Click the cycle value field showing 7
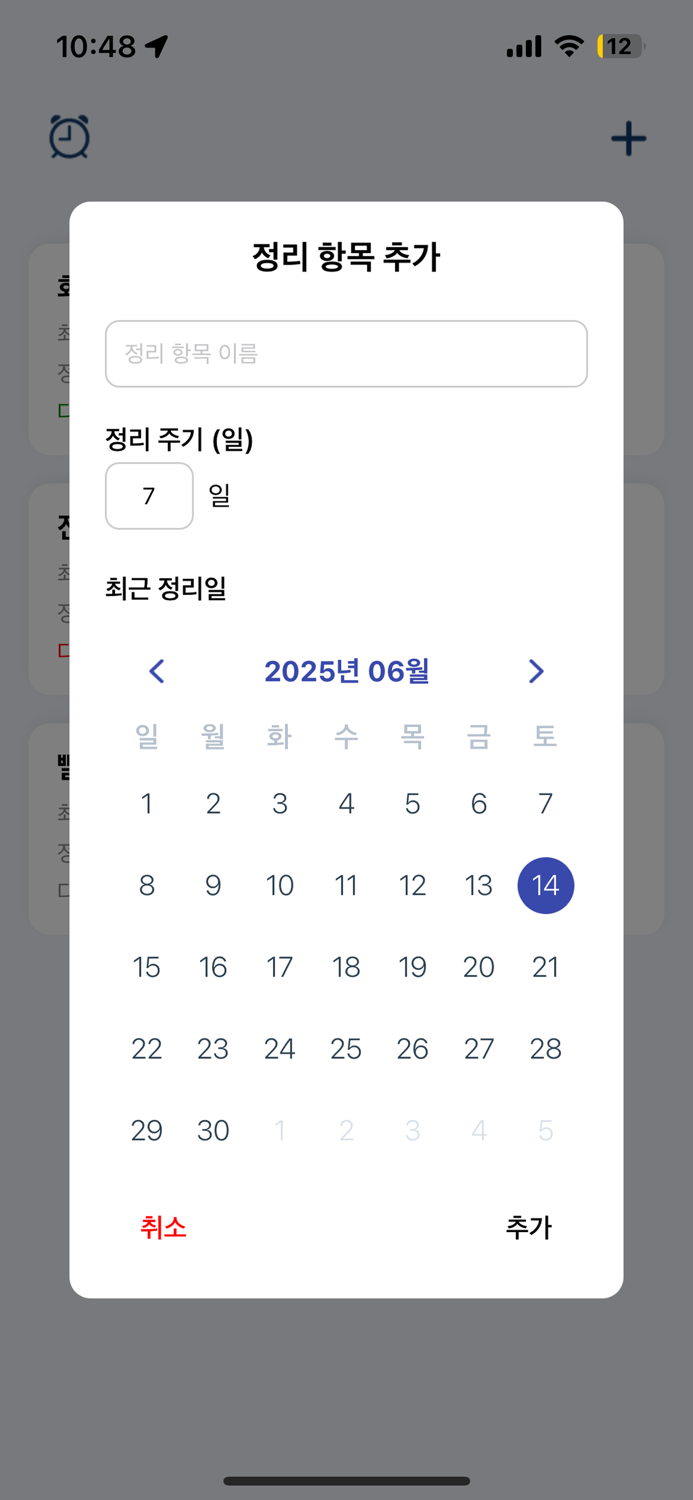This screenshot has height=1500, width=693. (149, 496)
